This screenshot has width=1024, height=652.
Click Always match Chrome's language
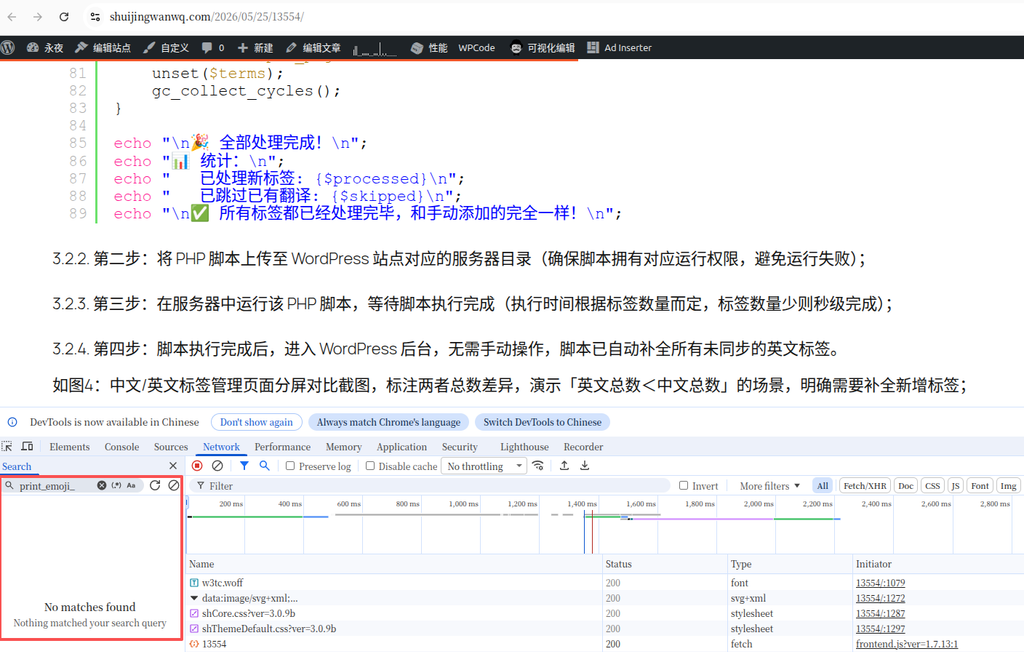click(389, 422)
